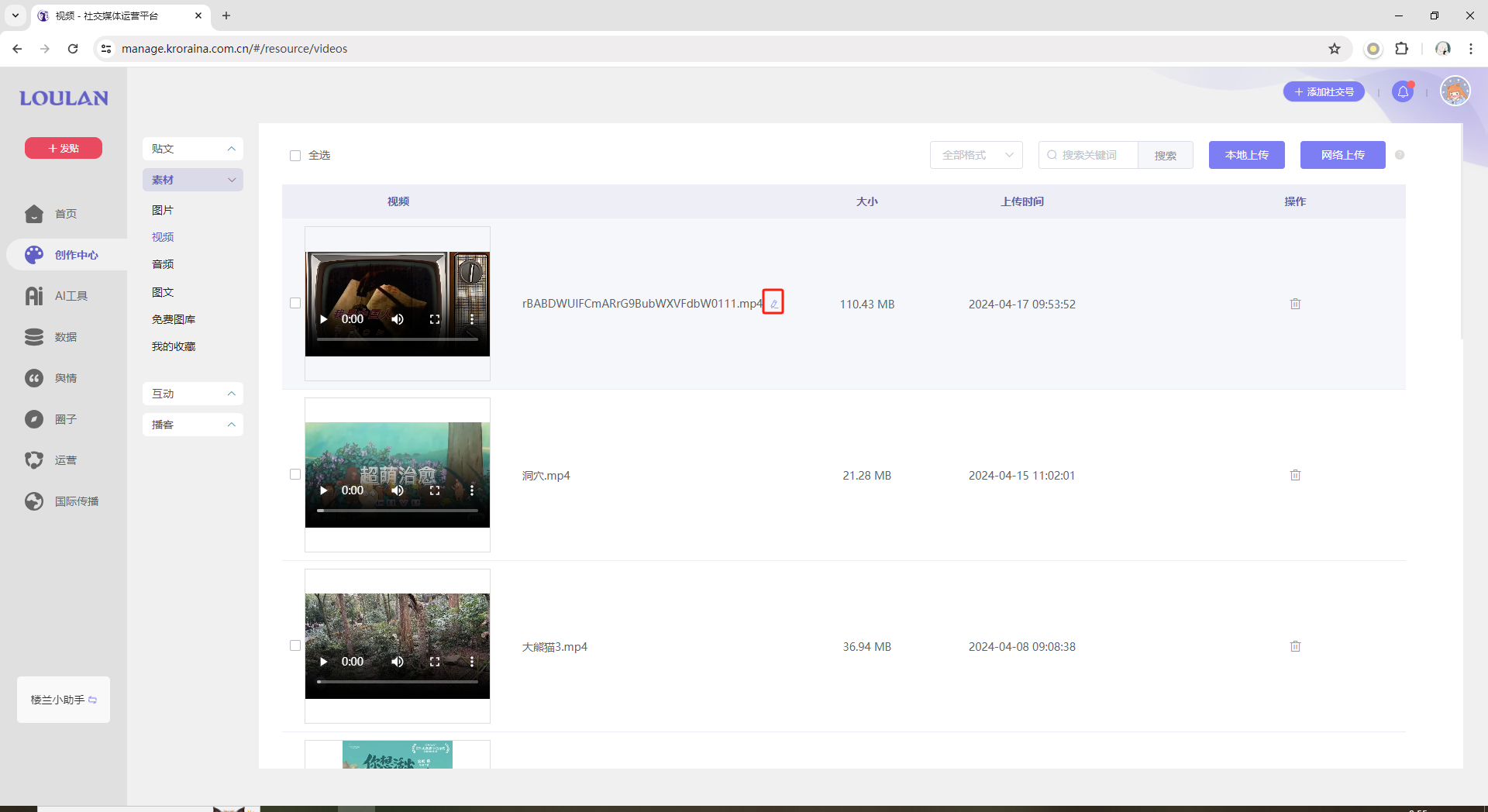
Task: Open the AI工具 sidebar item
Action: (57, 296)
